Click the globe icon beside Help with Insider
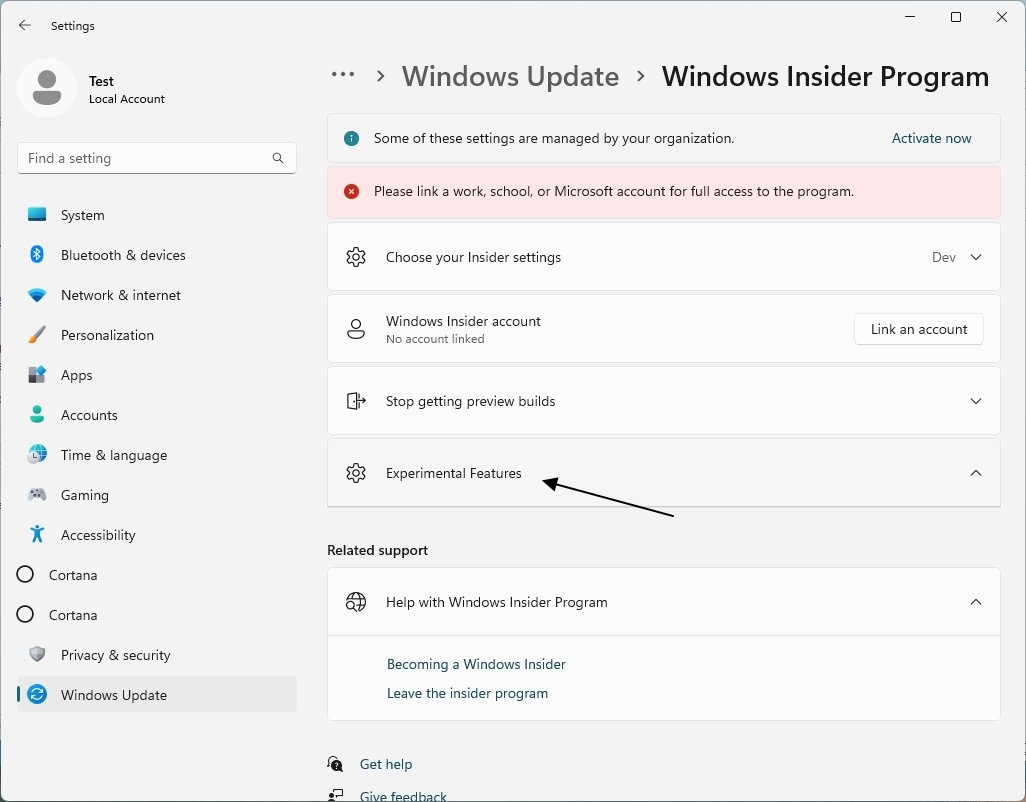Screen dimensions: 1026x802 click(x=356, y=602)
